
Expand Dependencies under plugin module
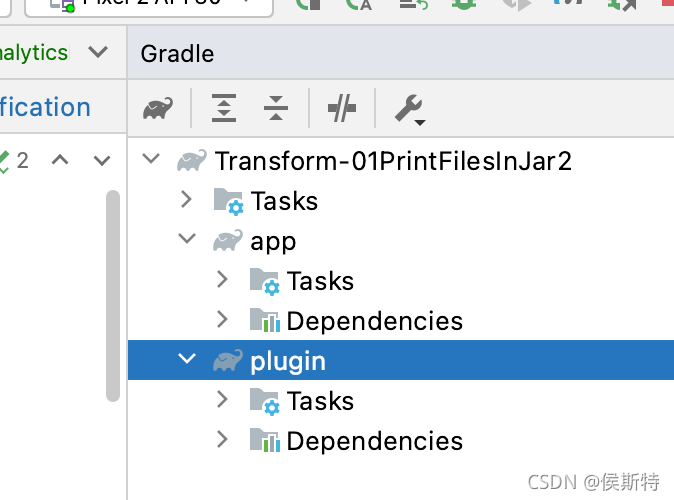pos(222,439)
